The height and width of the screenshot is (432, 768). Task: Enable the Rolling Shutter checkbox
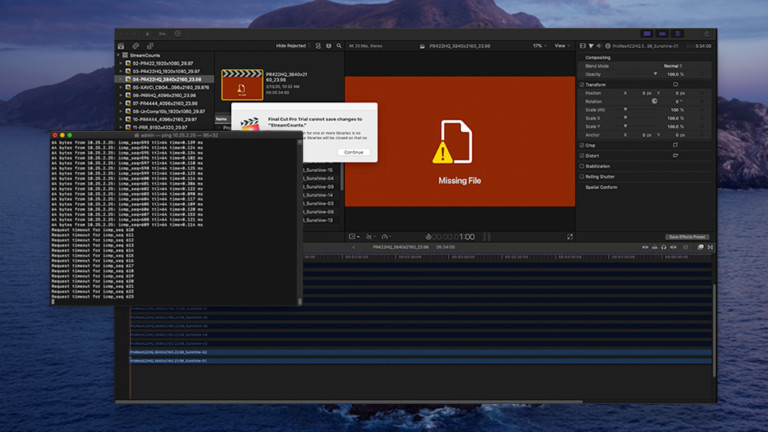coord(583,177)
